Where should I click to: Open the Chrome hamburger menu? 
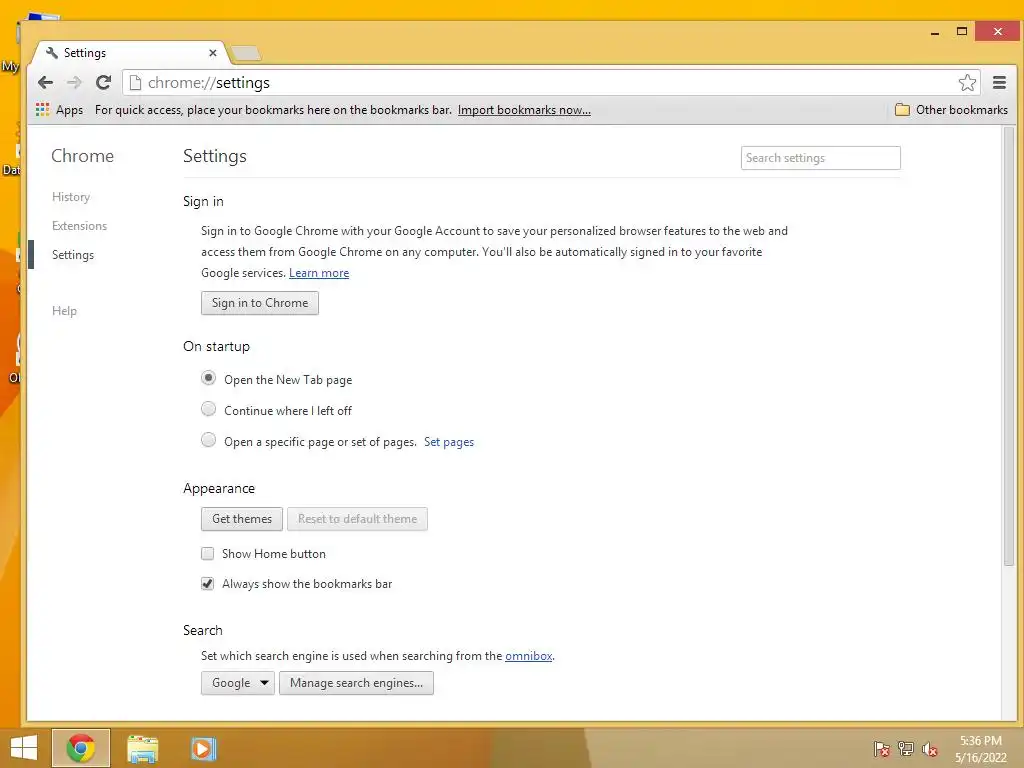999,82
